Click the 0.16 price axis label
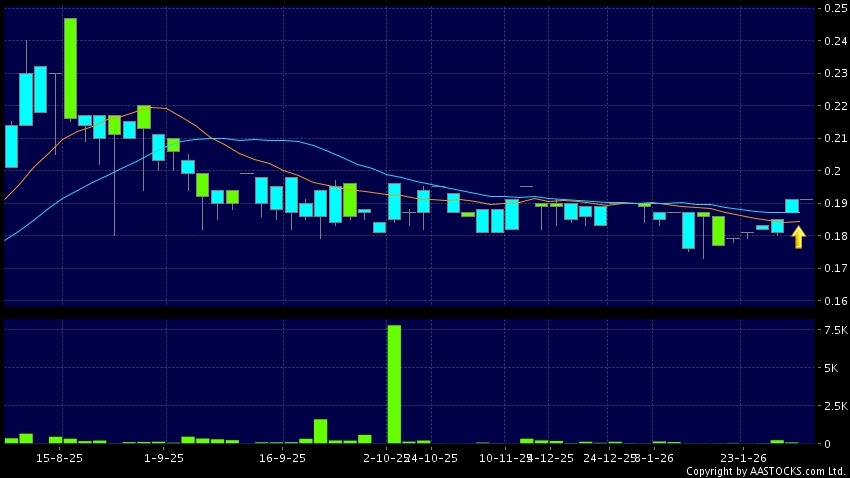 click(x=834, y=301)
